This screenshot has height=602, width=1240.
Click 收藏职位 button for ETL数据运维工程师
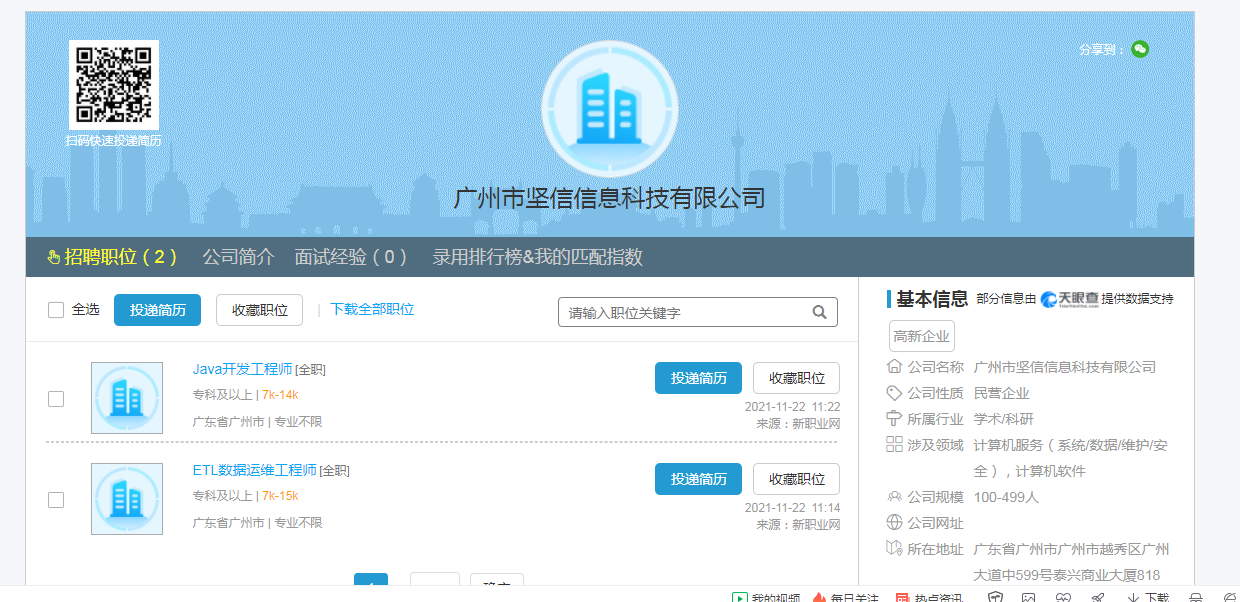796,479
